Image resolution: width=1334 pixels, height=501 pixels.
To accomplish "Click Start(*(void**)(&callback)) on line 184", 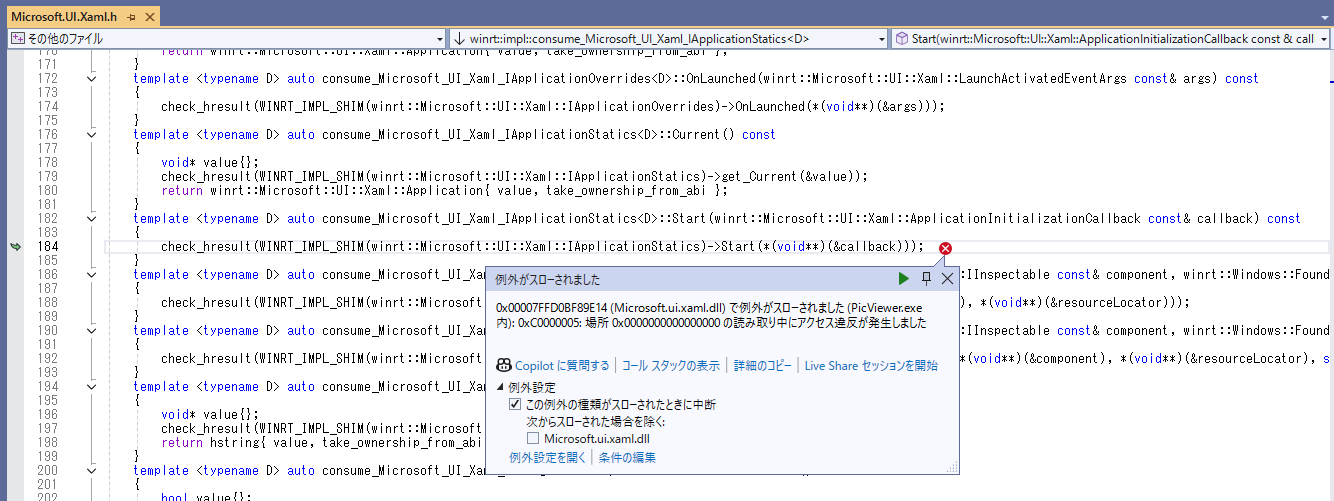I will pyautogui.click(x=817, y=246).
